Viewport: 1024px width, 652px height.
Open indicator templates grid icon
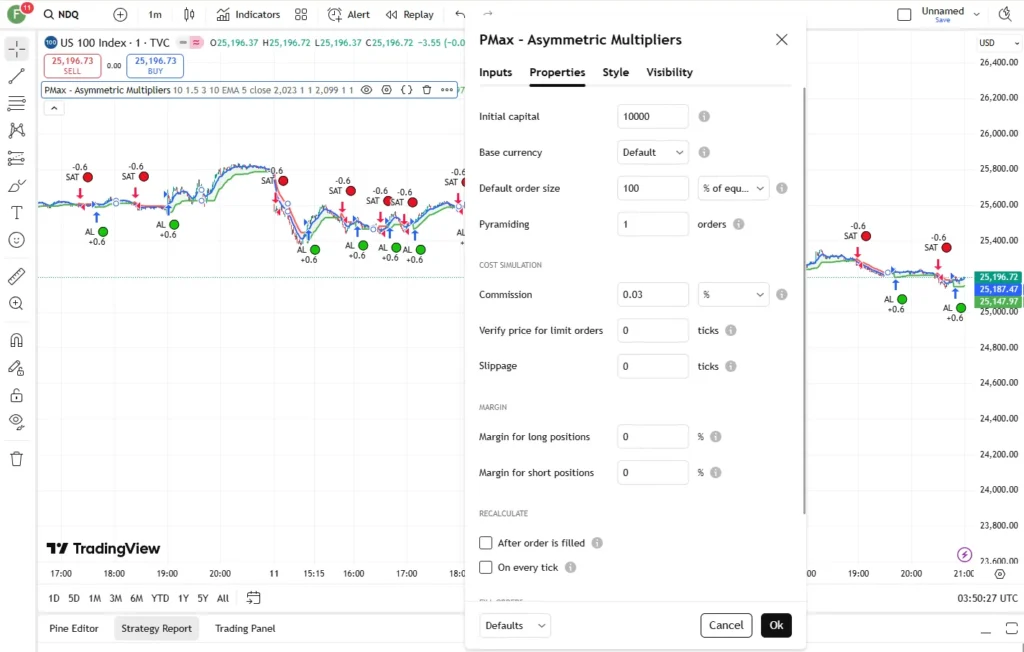300,14
